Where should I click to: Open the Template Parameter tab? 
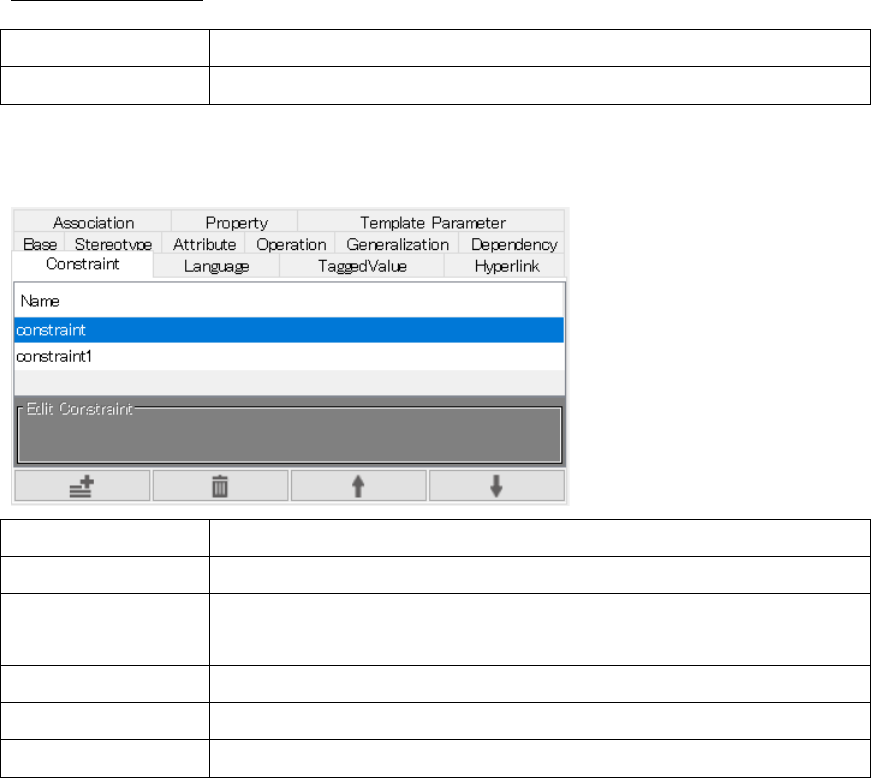[432, 222]
